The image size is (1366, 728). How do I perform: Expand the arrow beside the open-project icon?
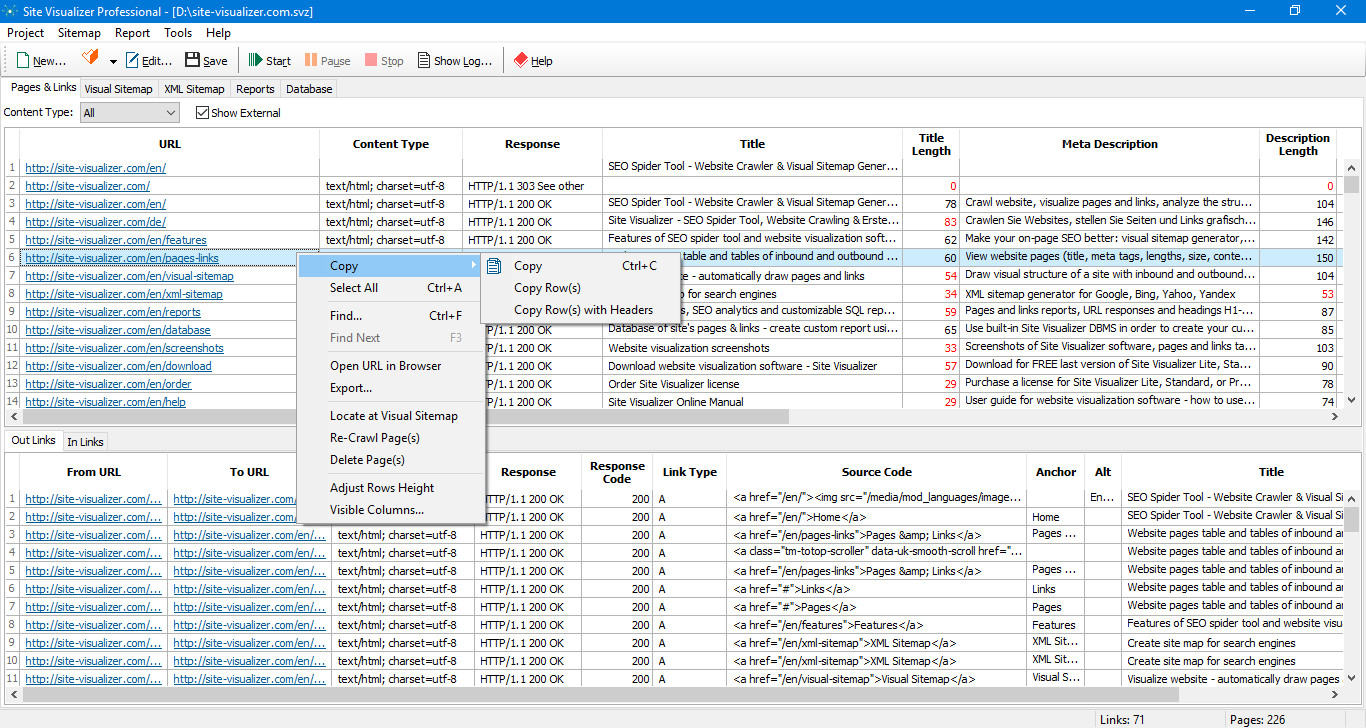[113, 62]
